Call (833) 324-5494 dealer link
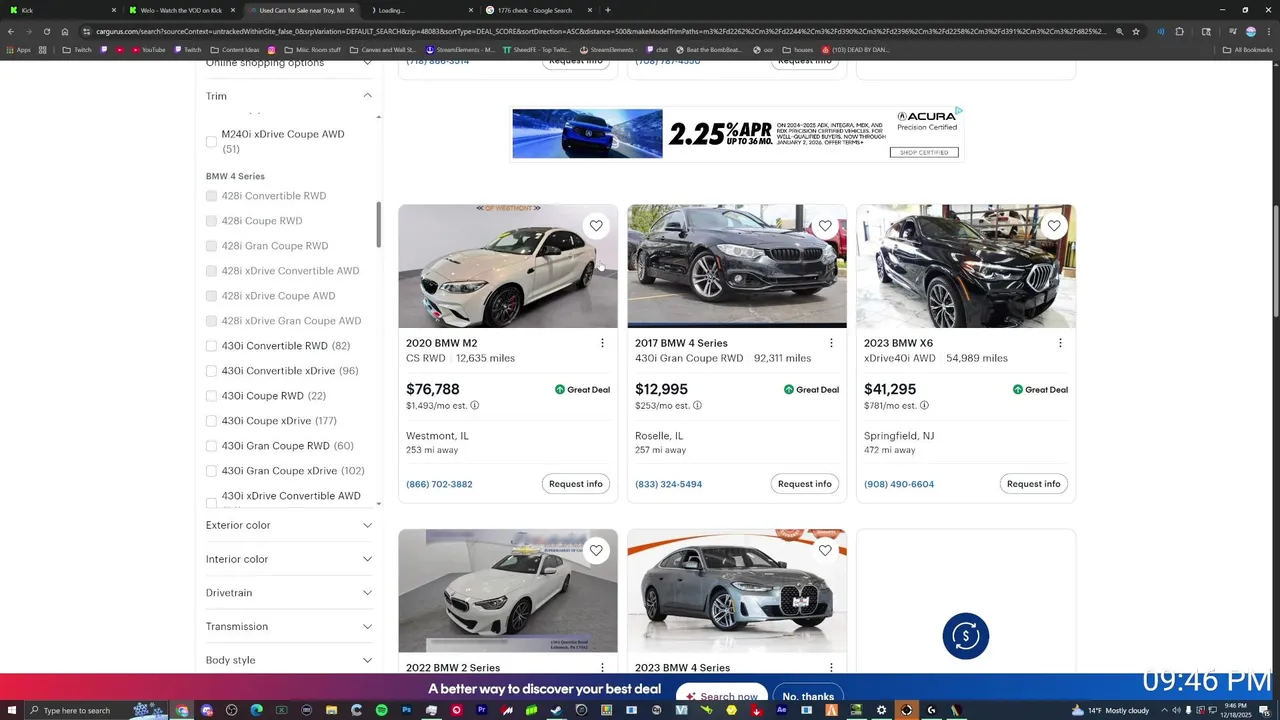 tap(668, 484)
